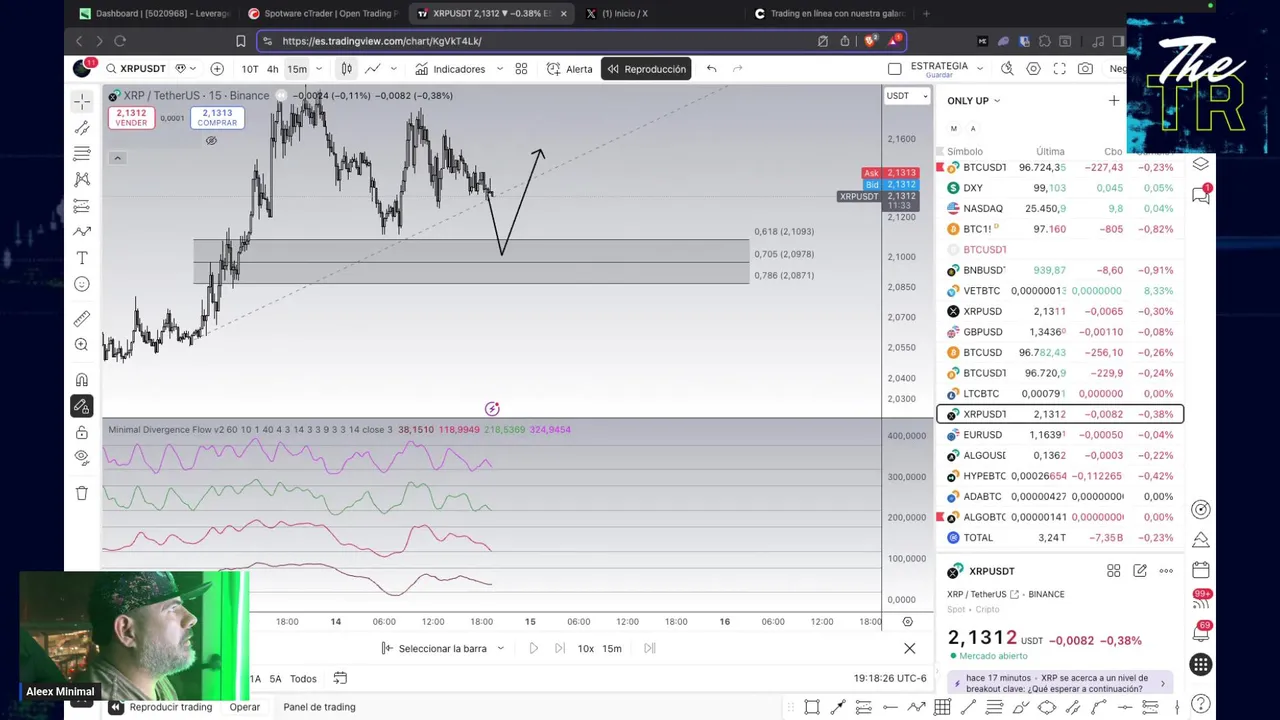Image resolution: width=1280 pixels, height=720 pixels.
Task: Select the text annotation tool
Action: click(x=82, y=258)
